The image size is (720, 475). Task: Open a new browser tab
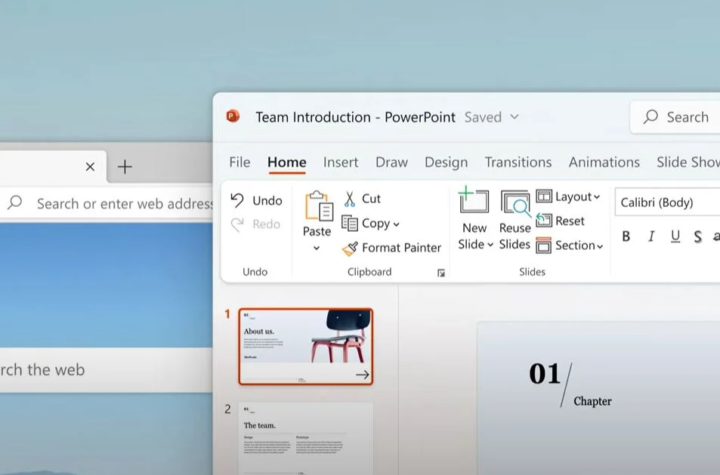point(124,167)
